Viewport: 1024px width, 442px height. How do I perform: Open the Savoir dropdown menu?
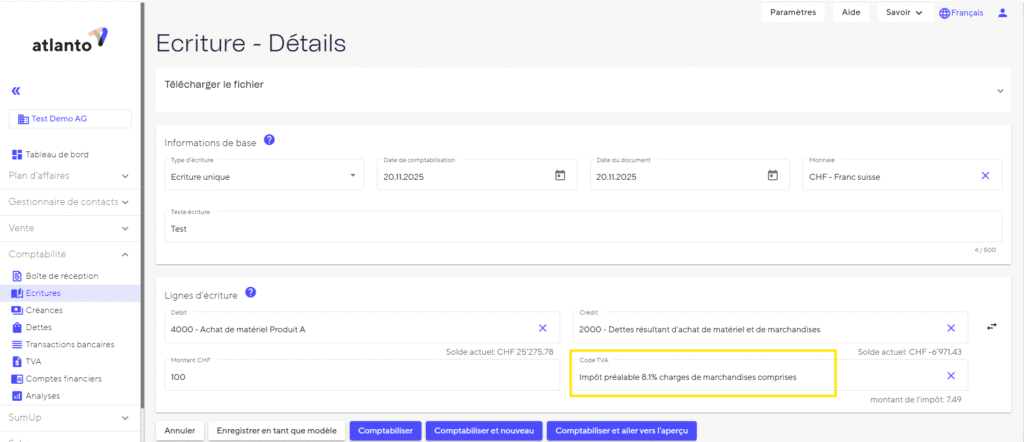coord(904,13)
